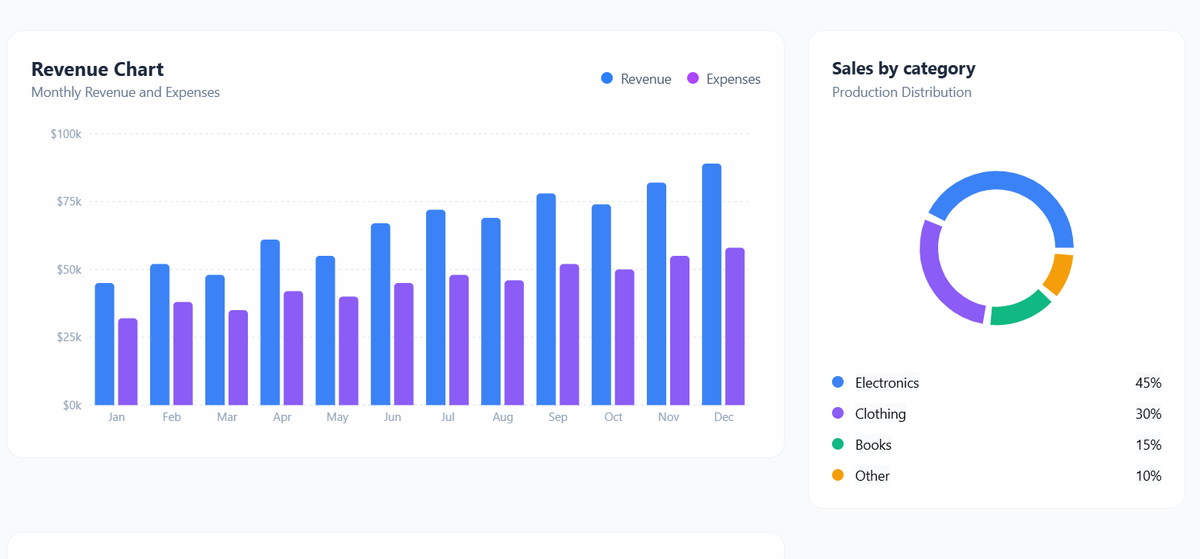This screenshot has height=559, width=1200.
Task: Click the 30% Clothing value
Action: (x=1148, y=414)
